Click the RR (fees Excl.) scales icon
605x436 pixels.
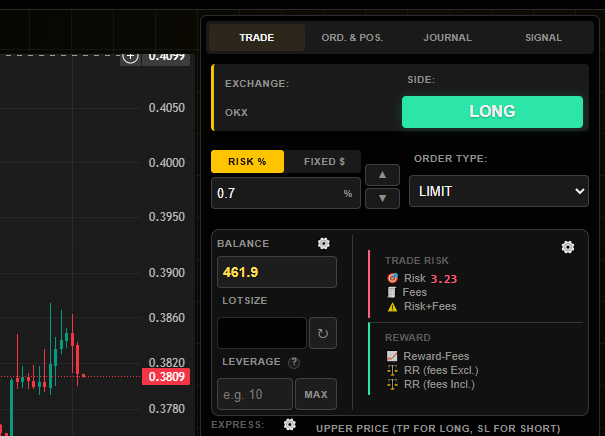pos(392,370)
